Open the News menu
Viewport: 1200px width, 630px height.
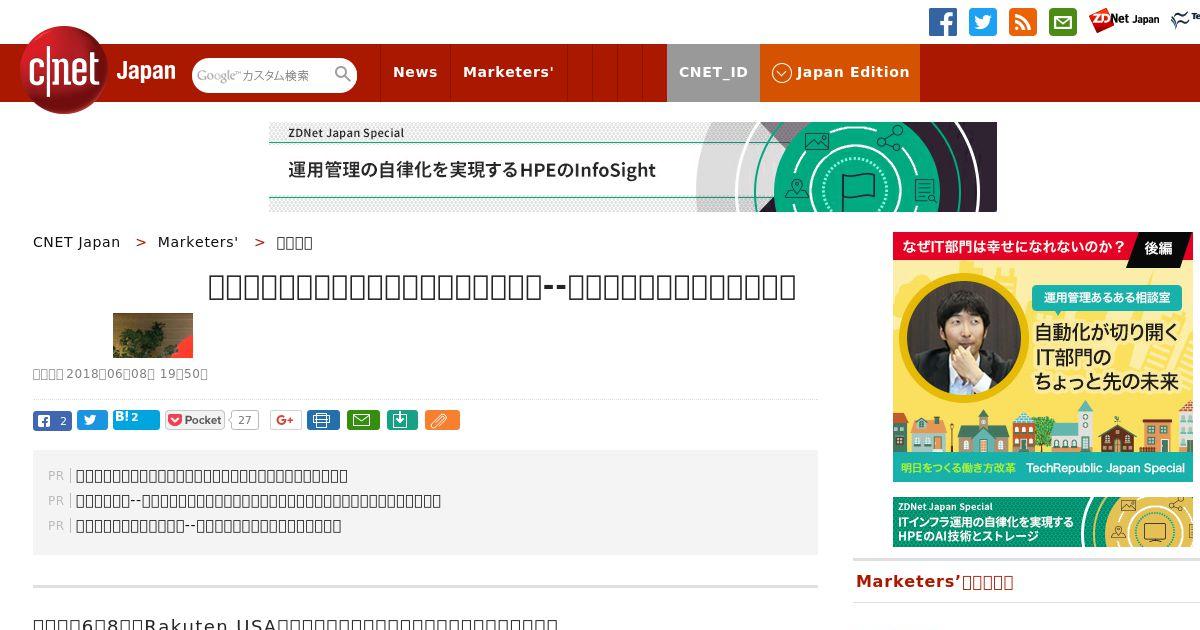click(415, 72)
